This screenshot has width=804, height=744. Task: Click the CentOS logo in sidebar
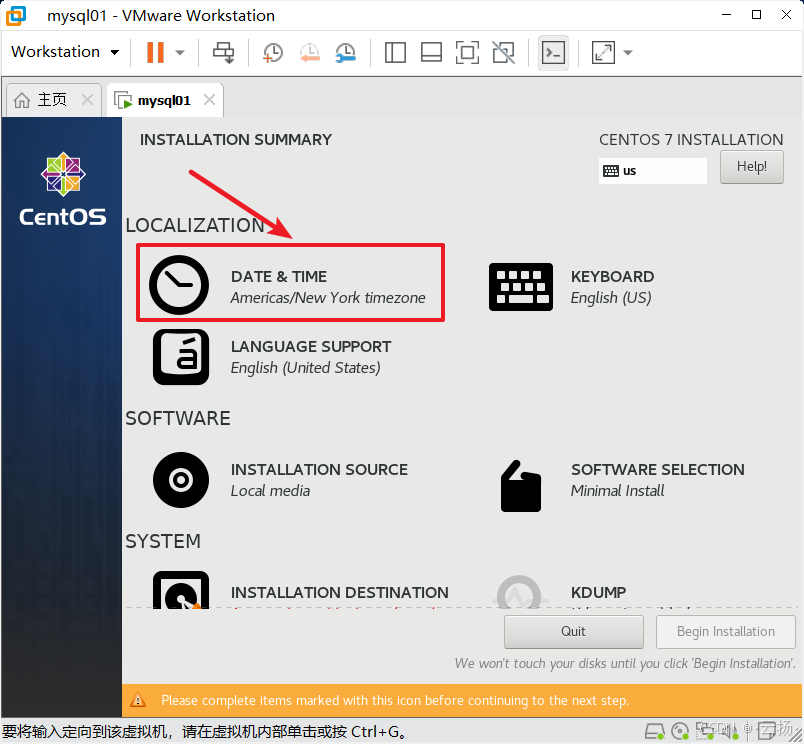click(63, 190)
